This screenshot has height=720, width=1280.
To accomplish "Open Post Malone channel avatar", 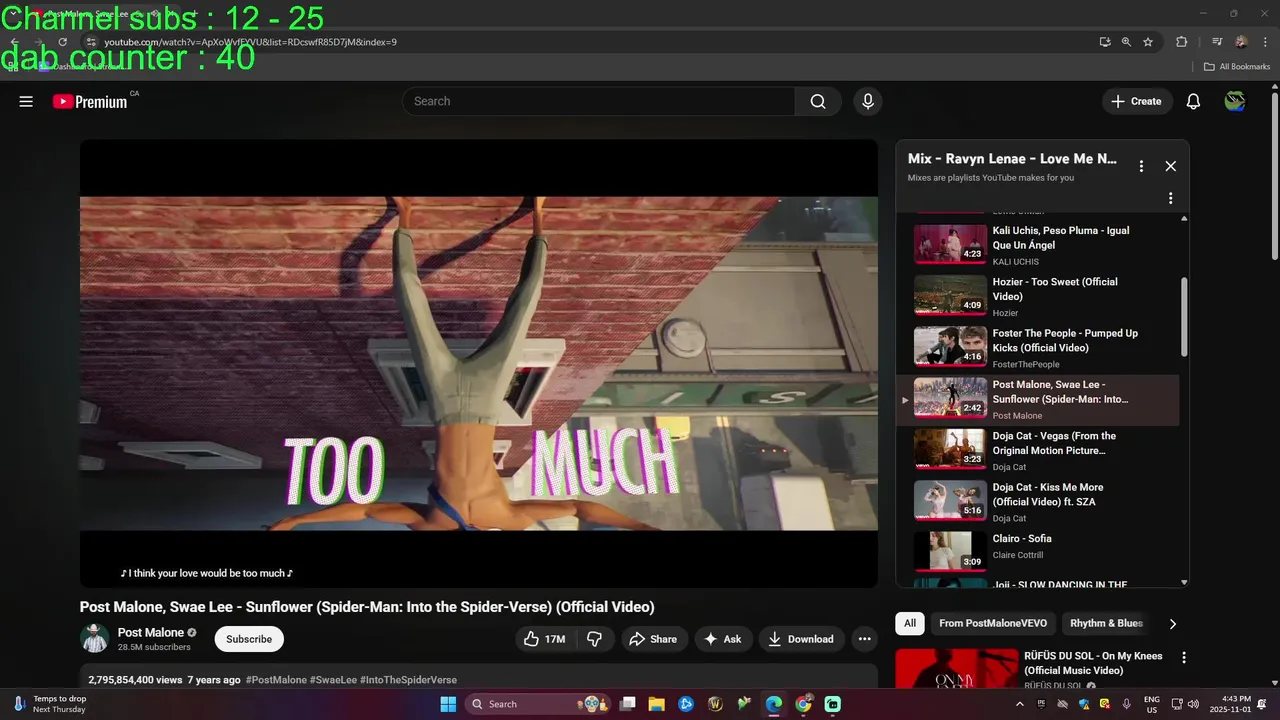I will click(x=95, y=638).
